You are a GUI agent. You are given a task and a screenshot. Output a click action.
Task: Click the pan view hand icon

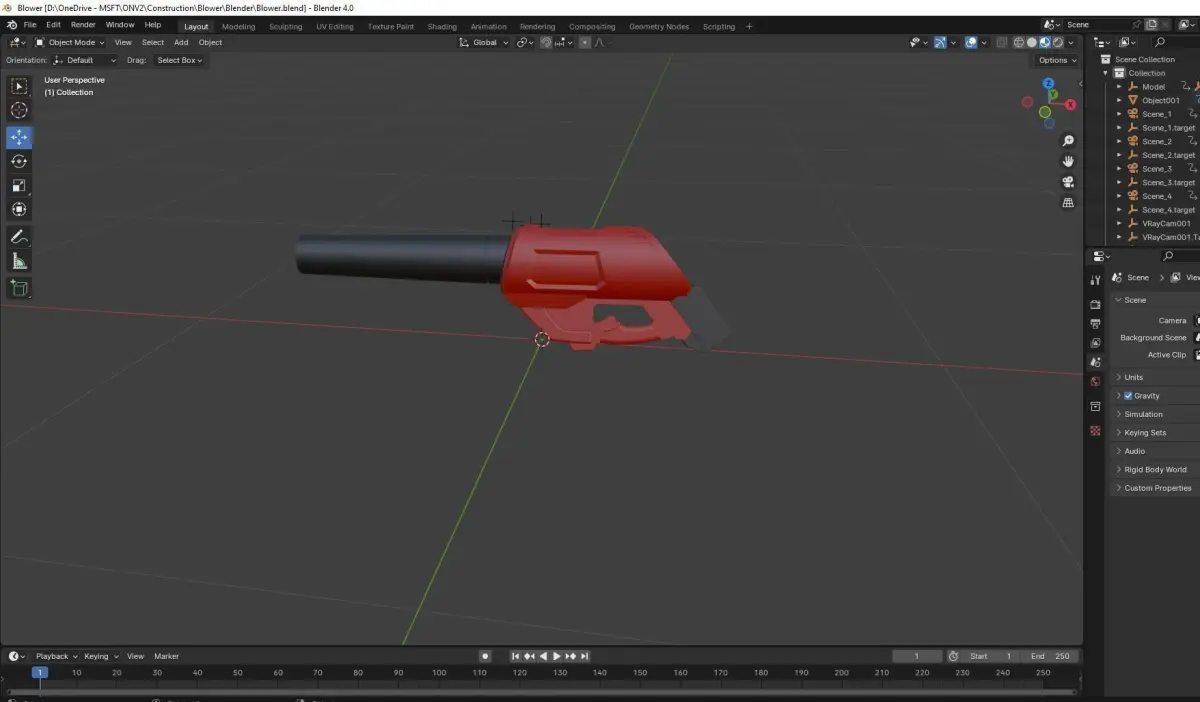[1068, 161]
